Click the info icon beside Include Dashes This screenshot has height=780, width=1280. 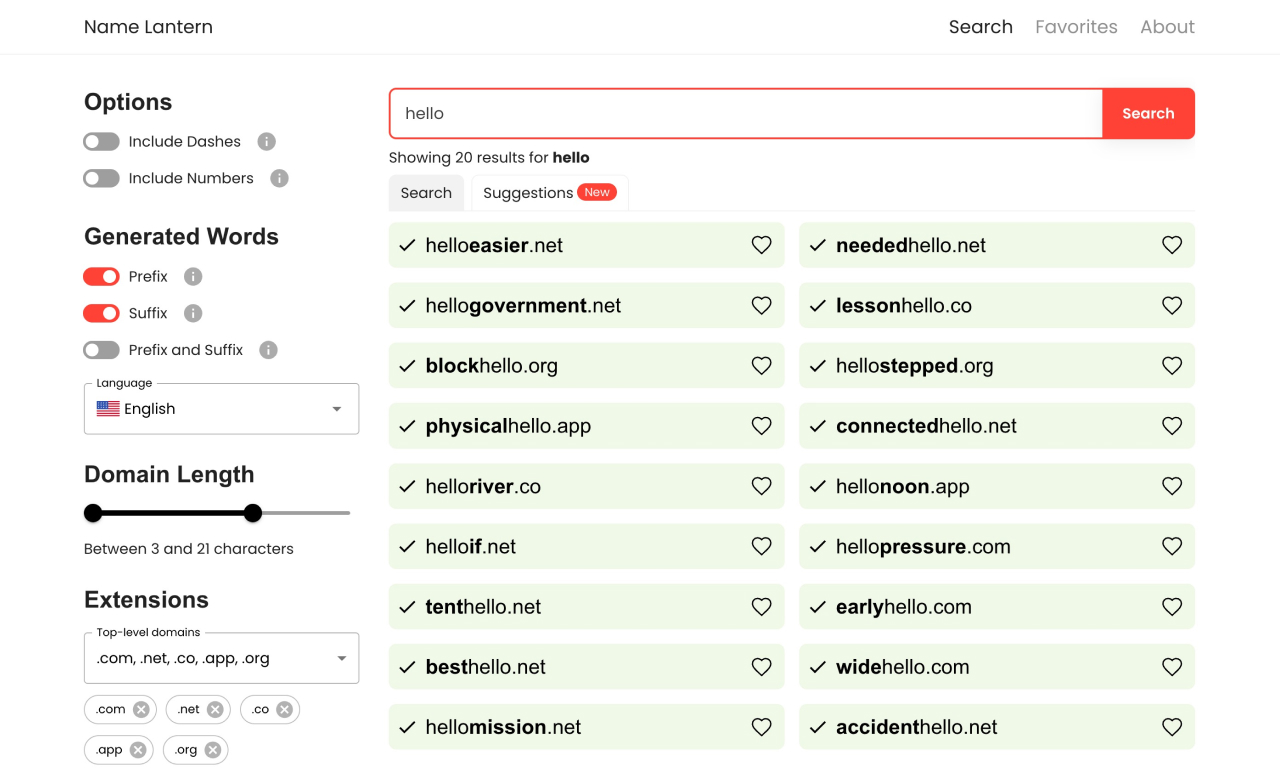pyautogui.click(x=266, y=142)
